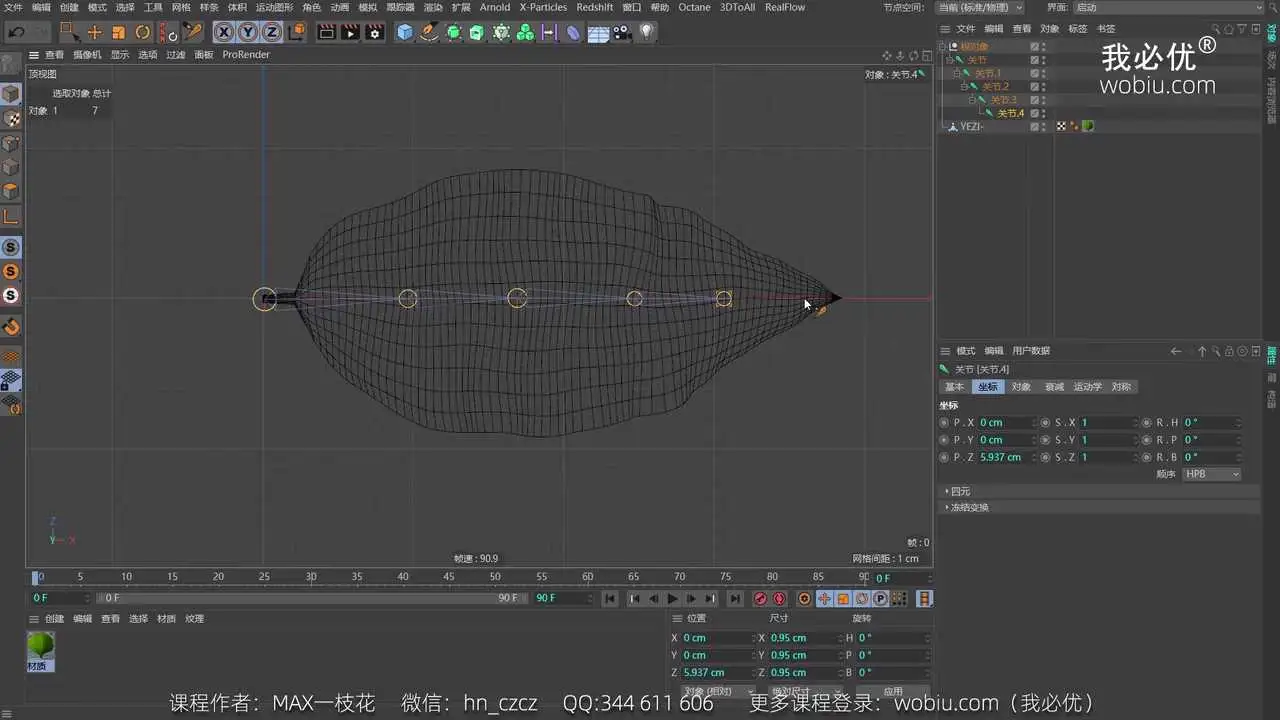The width and height of the screenshot is (1280, 720).
Task: Toggle Autokeying in timeline bar
Action: (780, 599)
